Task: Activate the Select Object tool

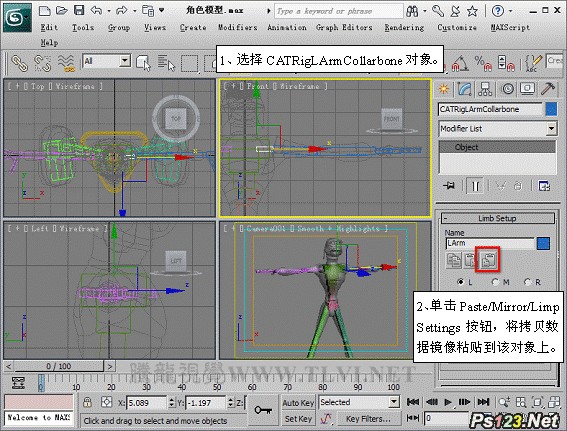Action: click(144, 63)
